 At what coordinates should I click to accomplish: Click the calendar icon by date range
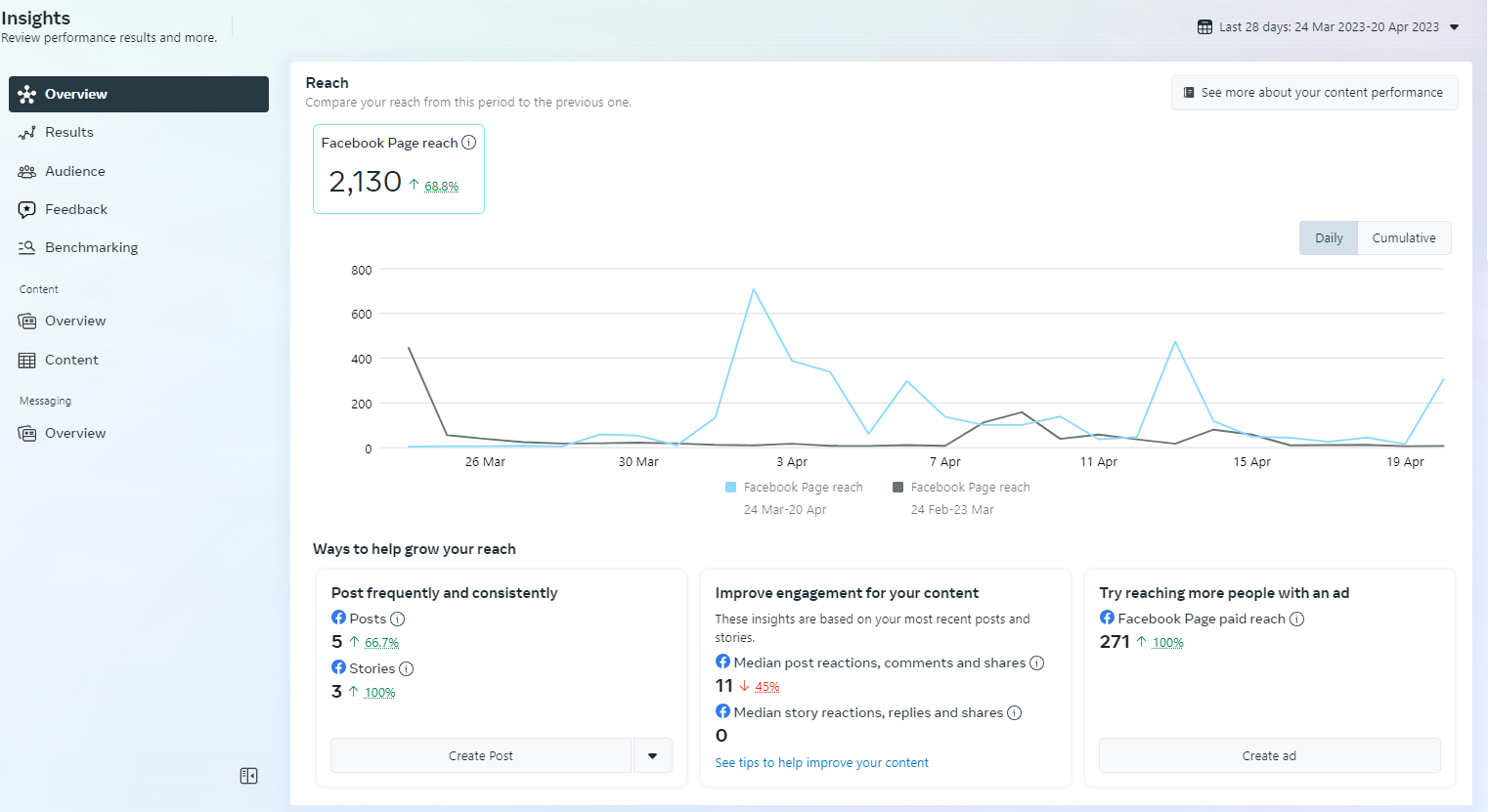(1204, 27)
